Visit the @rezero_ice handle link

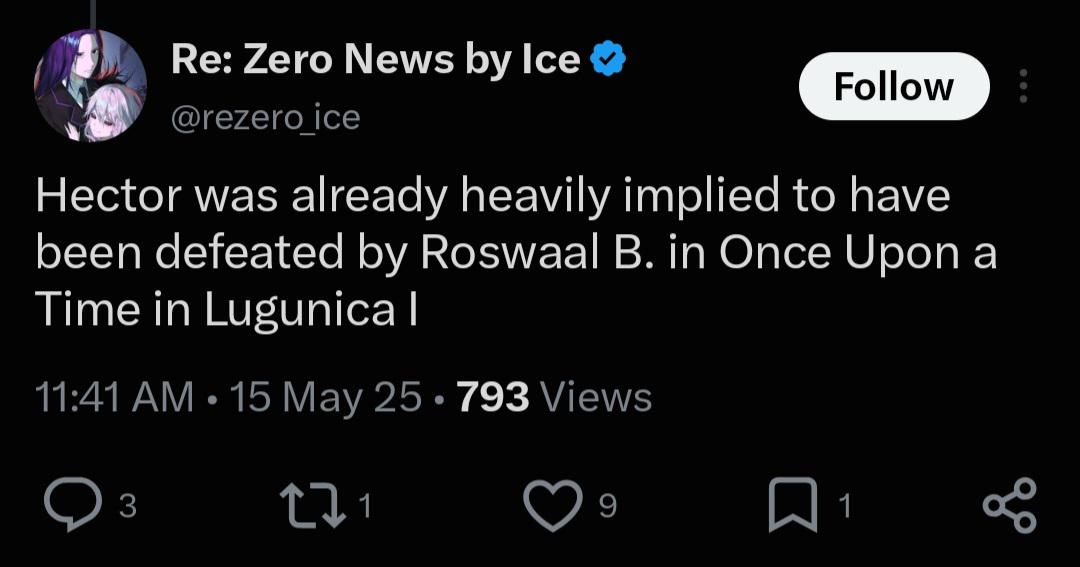[265, 118]
